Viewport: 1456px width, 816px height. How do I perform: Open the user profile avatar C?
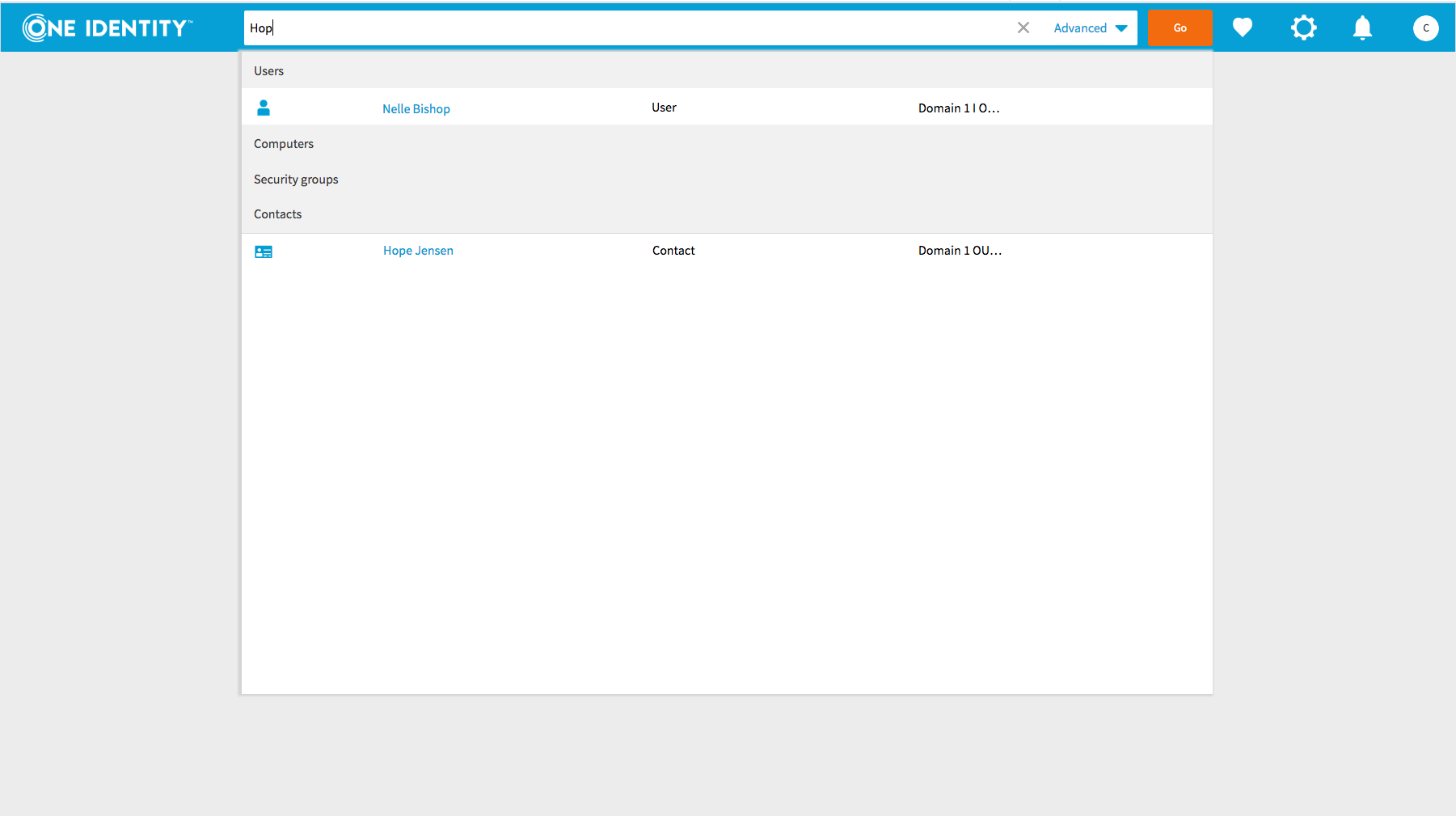[1425, 28]
